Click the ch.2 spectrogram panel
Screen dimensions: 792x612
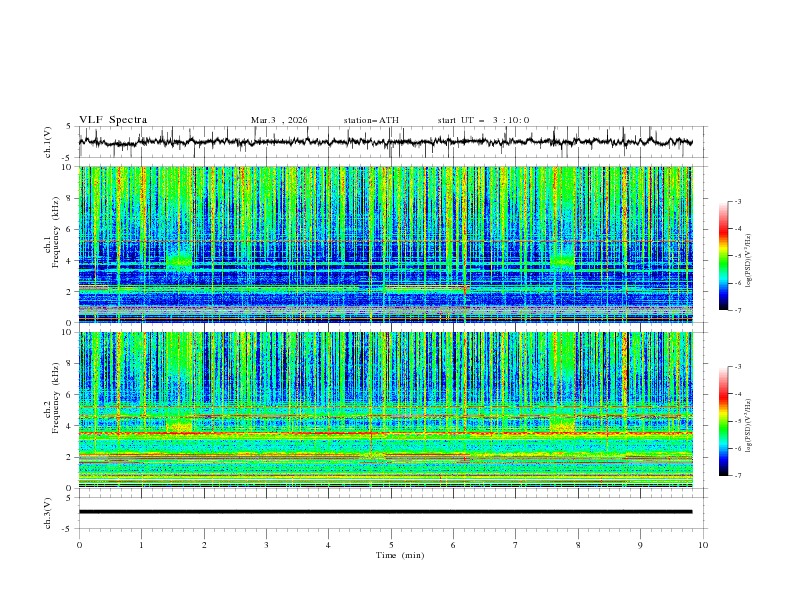385,410
